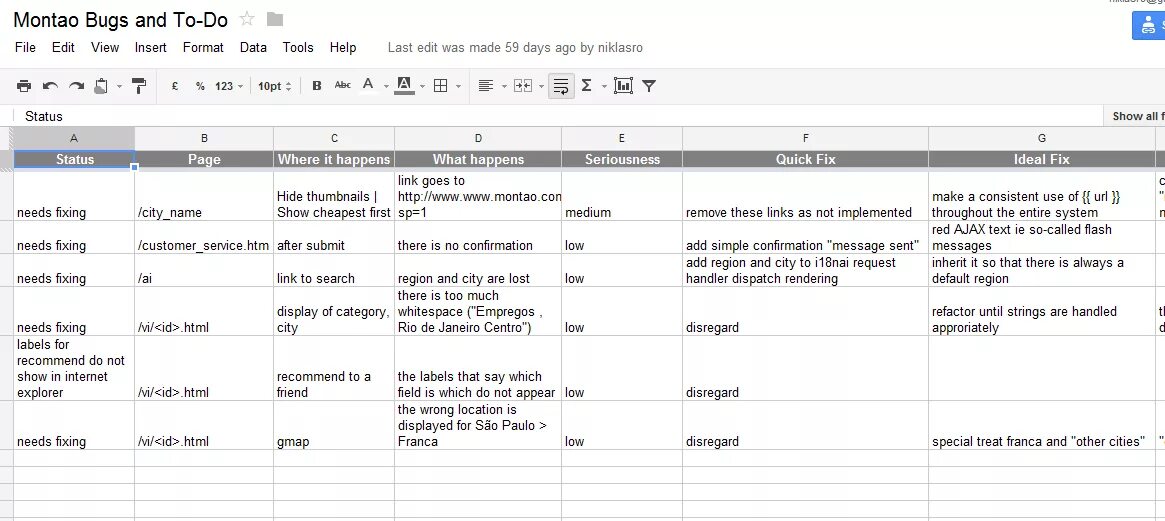Expand the merge cells dropdown arrow
Viewport: 1165px width, 521px height.
(541, 87)
